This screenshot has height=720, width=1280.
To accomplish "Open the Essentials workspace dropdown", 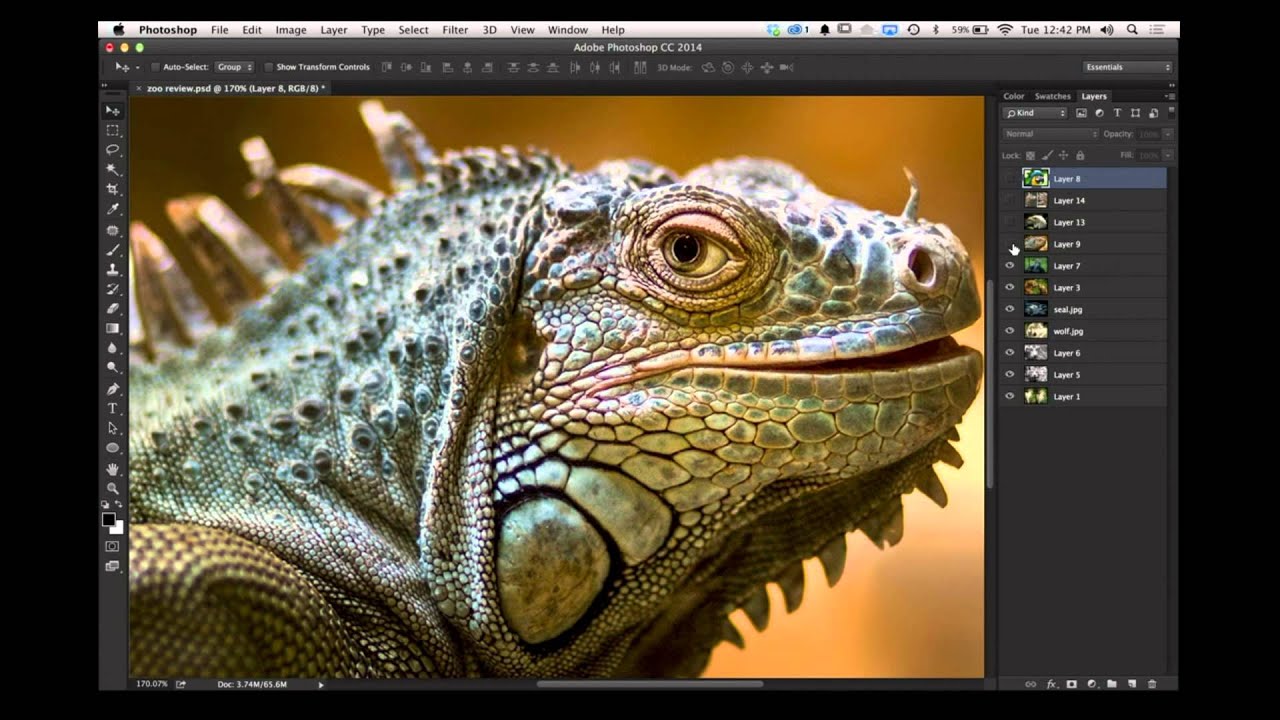I will point(1127,67).
